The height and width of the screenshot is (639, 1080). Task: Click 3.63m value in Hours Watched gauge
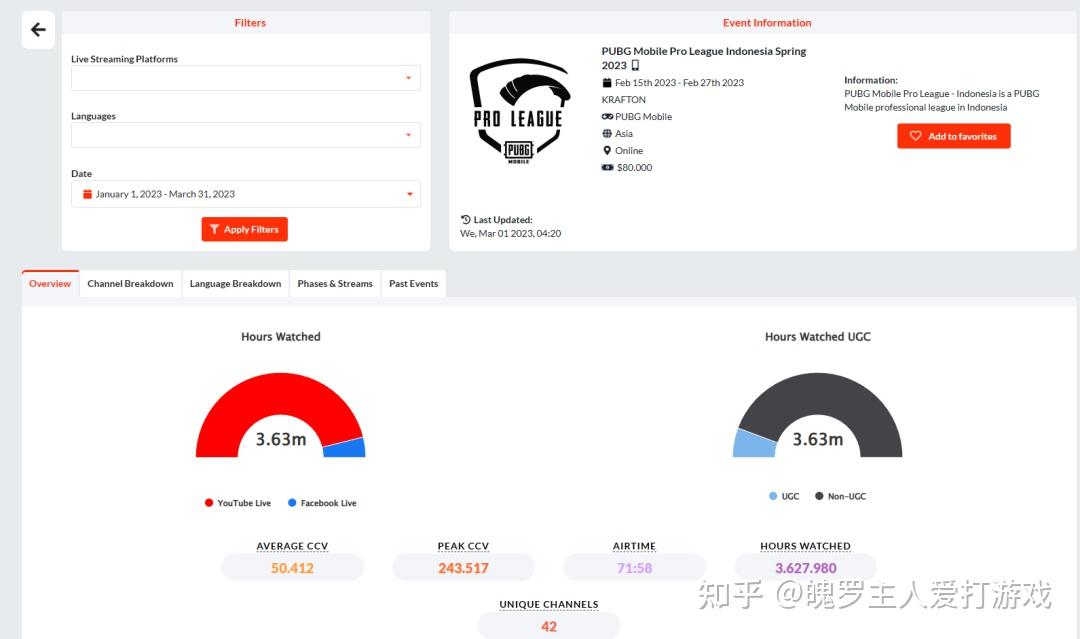click(x=280, y=439)
